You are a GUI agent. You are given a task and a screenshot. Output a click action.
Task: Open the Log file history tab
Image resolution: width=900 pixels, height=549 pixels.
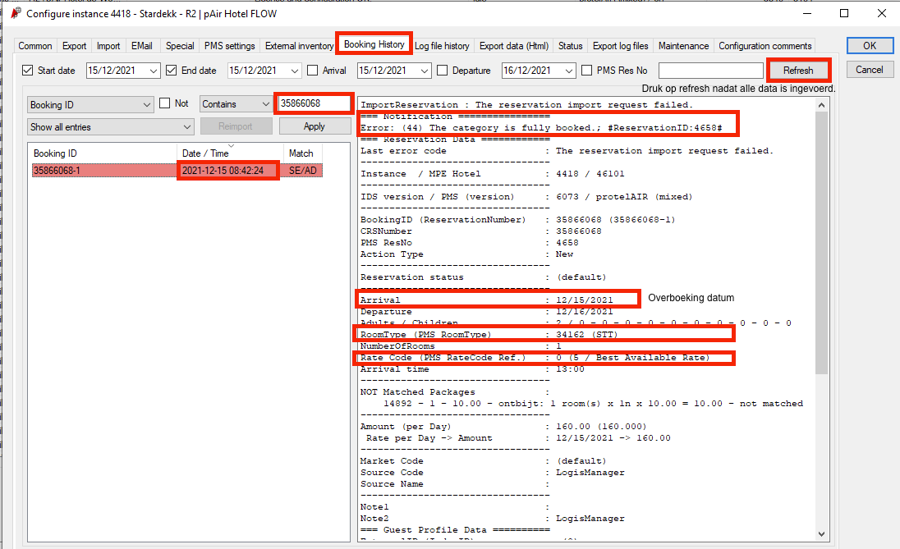coord(442,46)
